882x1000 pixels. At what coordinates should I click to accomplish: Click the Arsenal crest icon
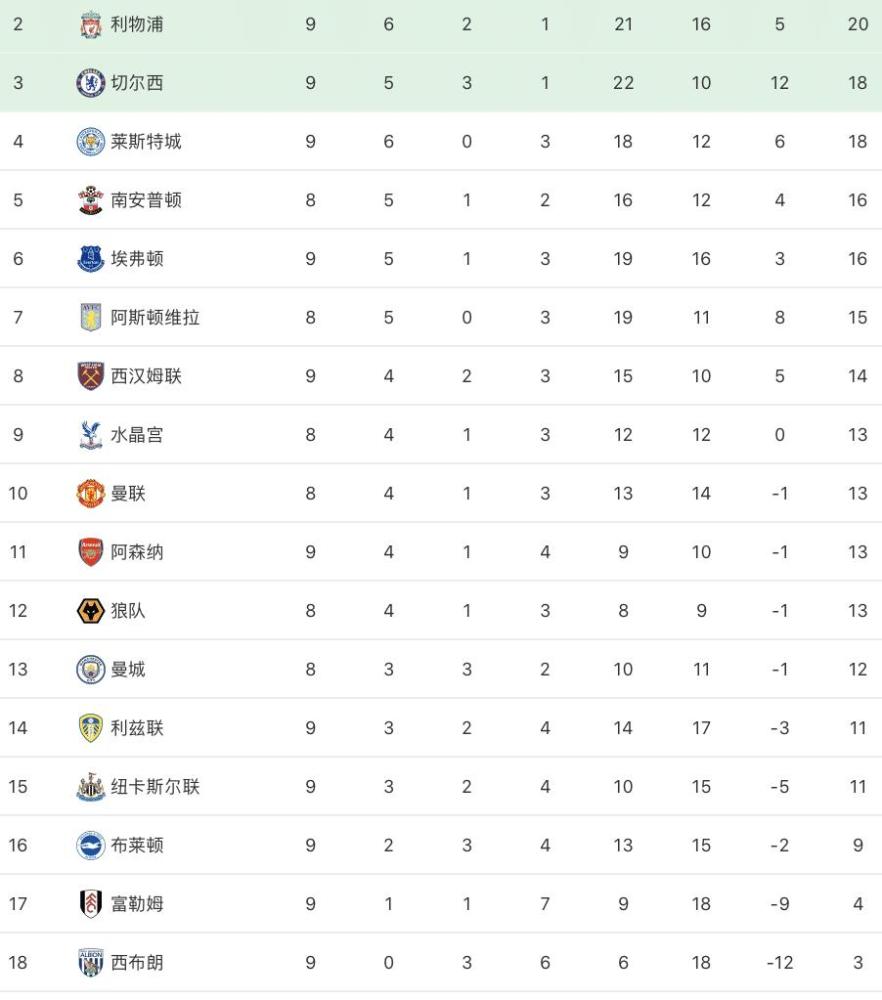[90, 552]
